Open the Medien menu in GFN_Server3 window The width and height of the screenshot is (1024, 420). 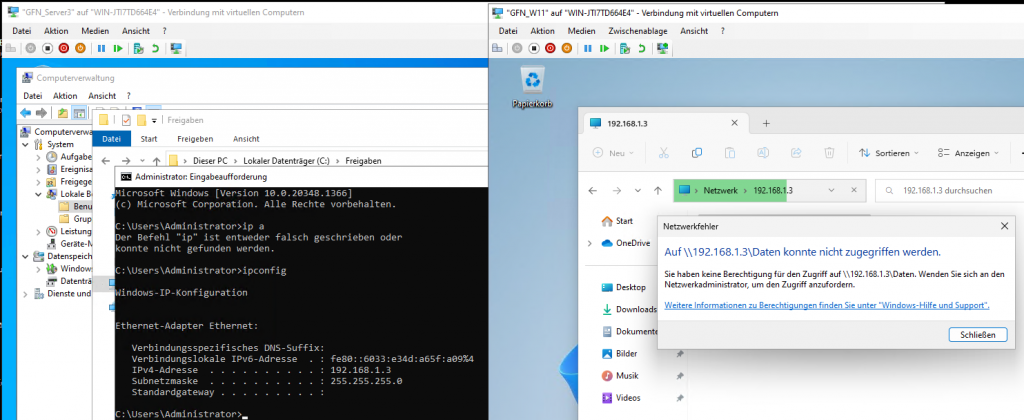coord(94,31)
